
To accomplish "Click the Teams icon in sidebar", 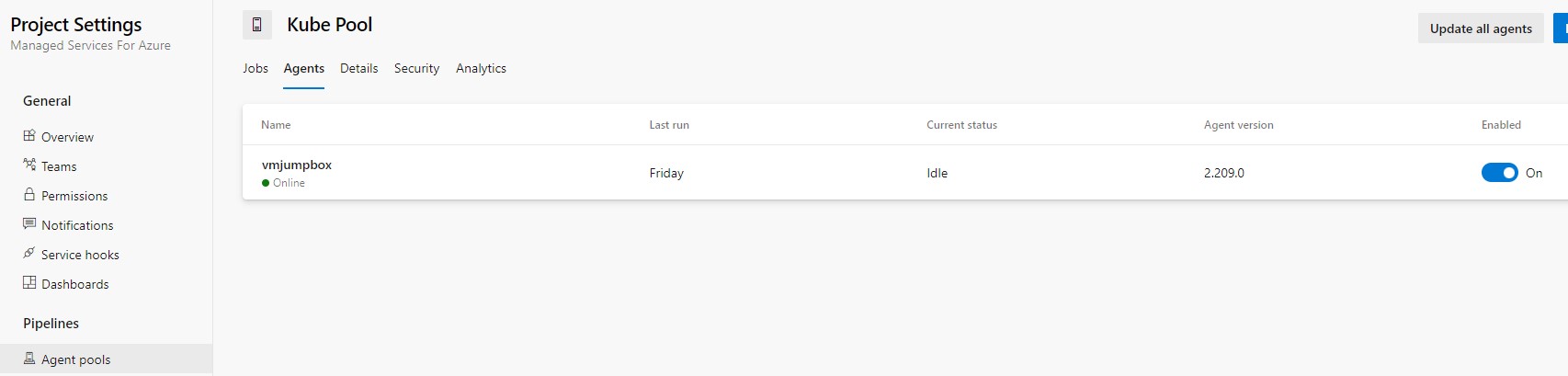I will [29, 165].
